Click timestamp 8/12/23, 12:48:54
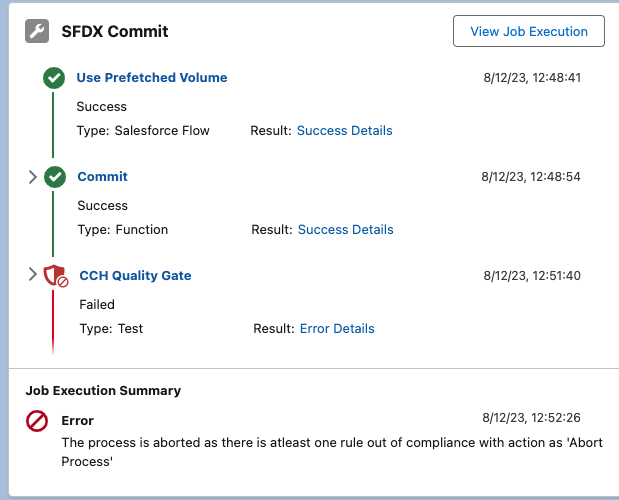Screen dimensions: 619x500 pos(531,177)
